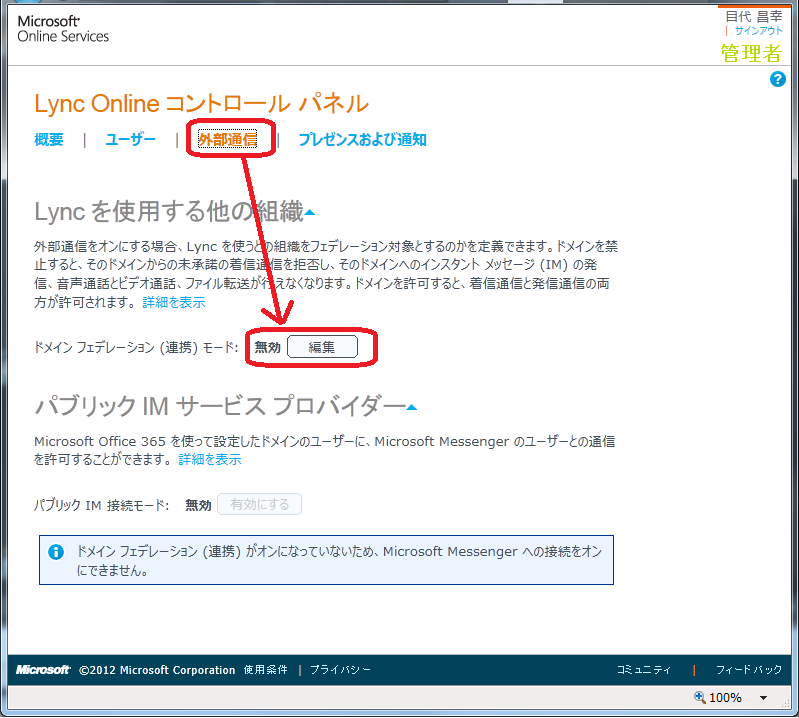
Task: Click the 有効にする button for public IM
Action: pyautogui.click(x=260, y=505)
